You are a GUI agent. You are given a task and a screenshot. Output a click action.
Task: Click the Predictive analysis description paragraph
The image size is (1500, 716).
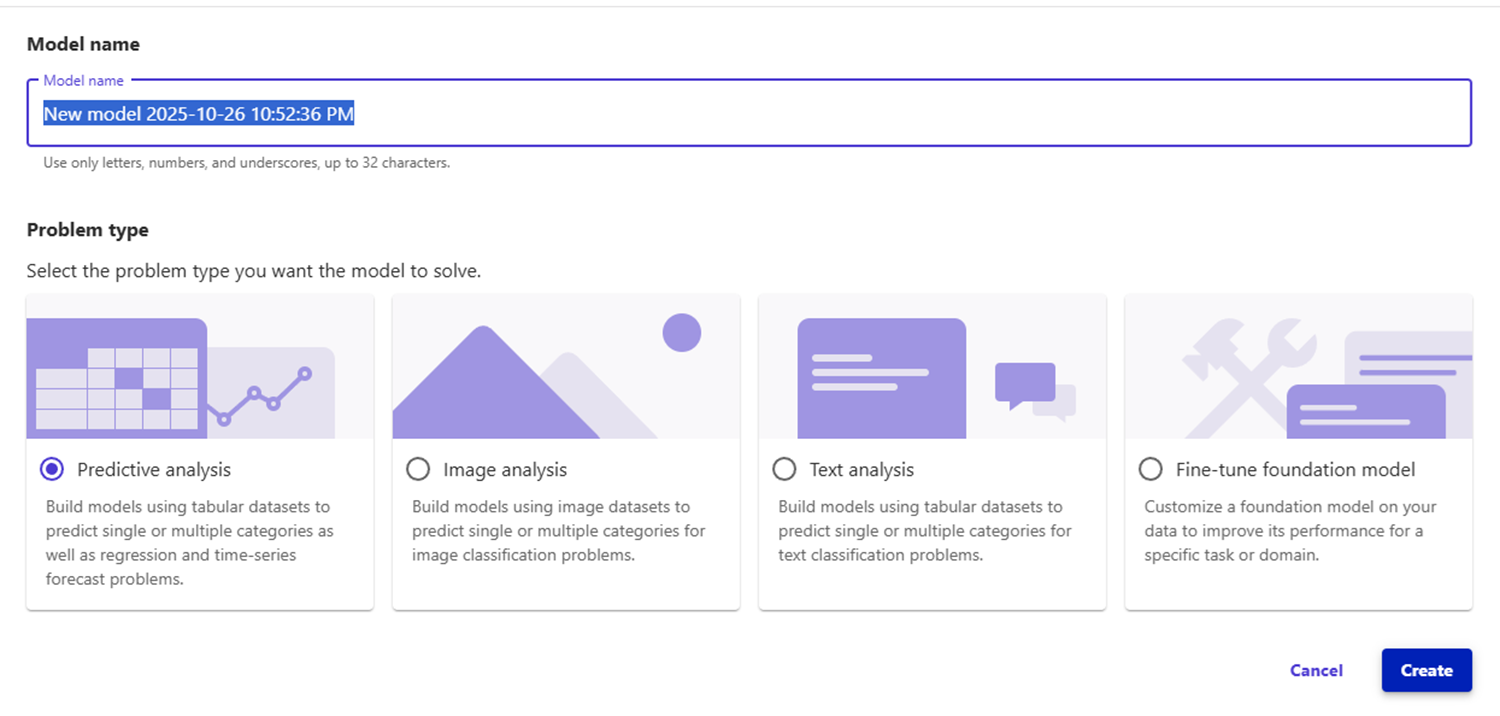coord(189,543)
